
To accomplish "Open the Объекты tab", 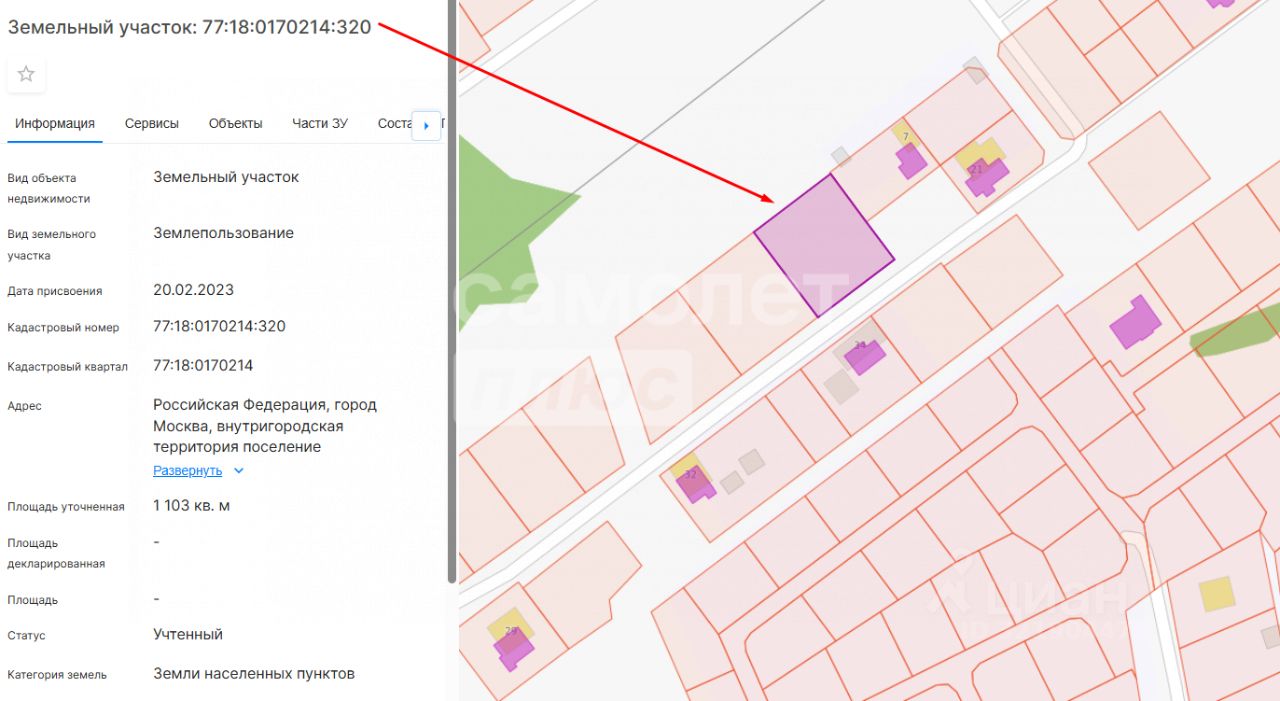I will [236, 124].
